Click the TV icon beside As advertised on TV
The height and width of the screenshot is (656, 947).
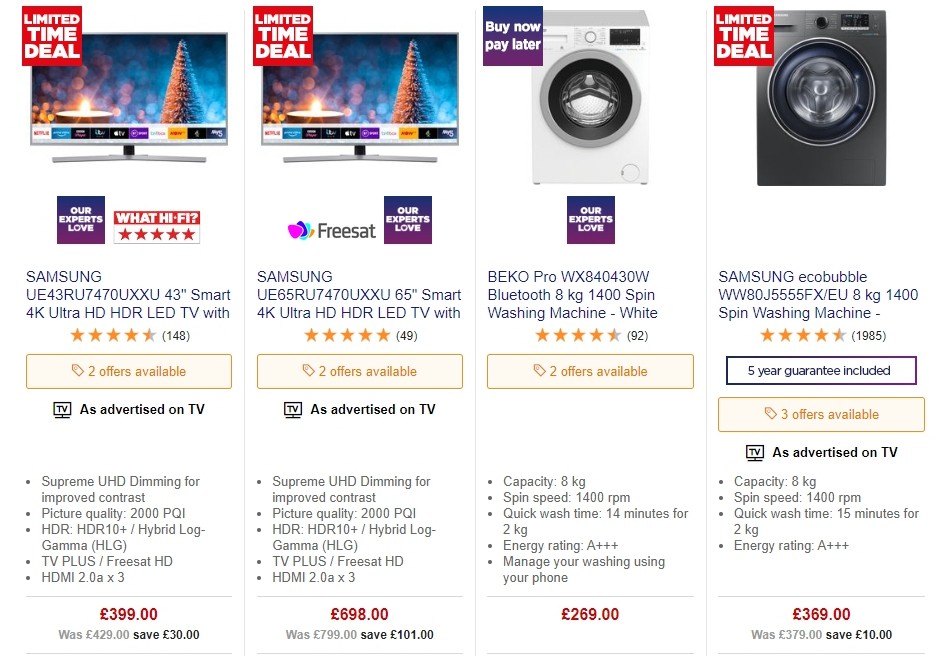click(x=61, y=409)
